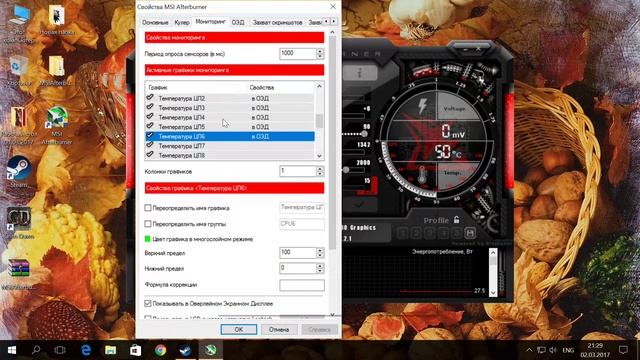Decrease the Колонки графиков value
This screenshot has height=360, width=640.
tap(320, 174)
